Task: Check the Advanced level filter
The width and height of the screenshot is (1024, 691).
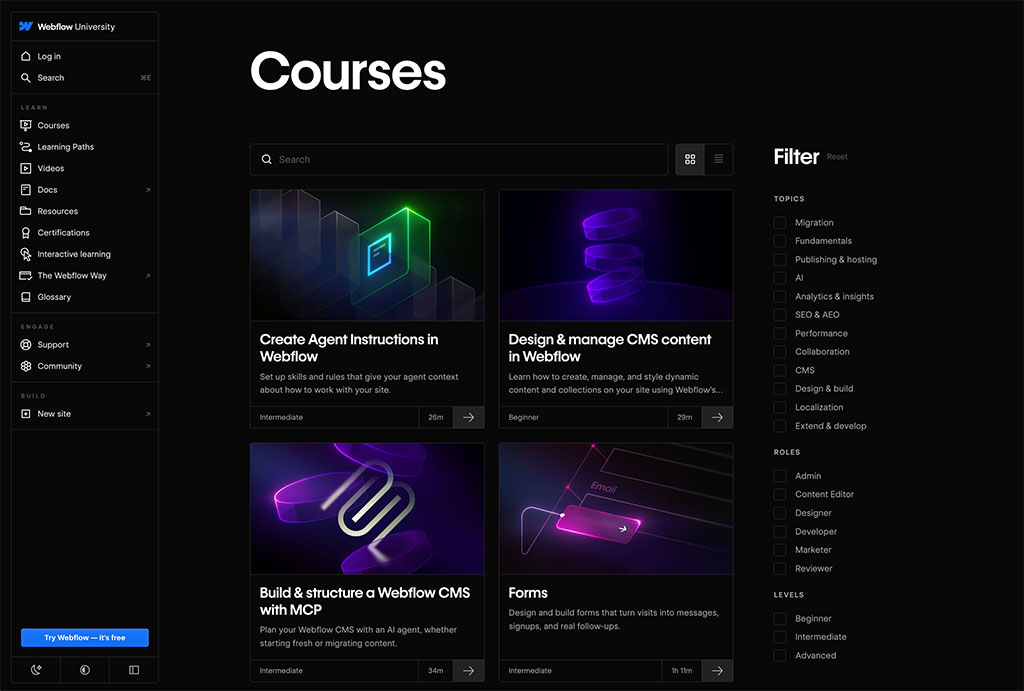Action: [780, 656]
